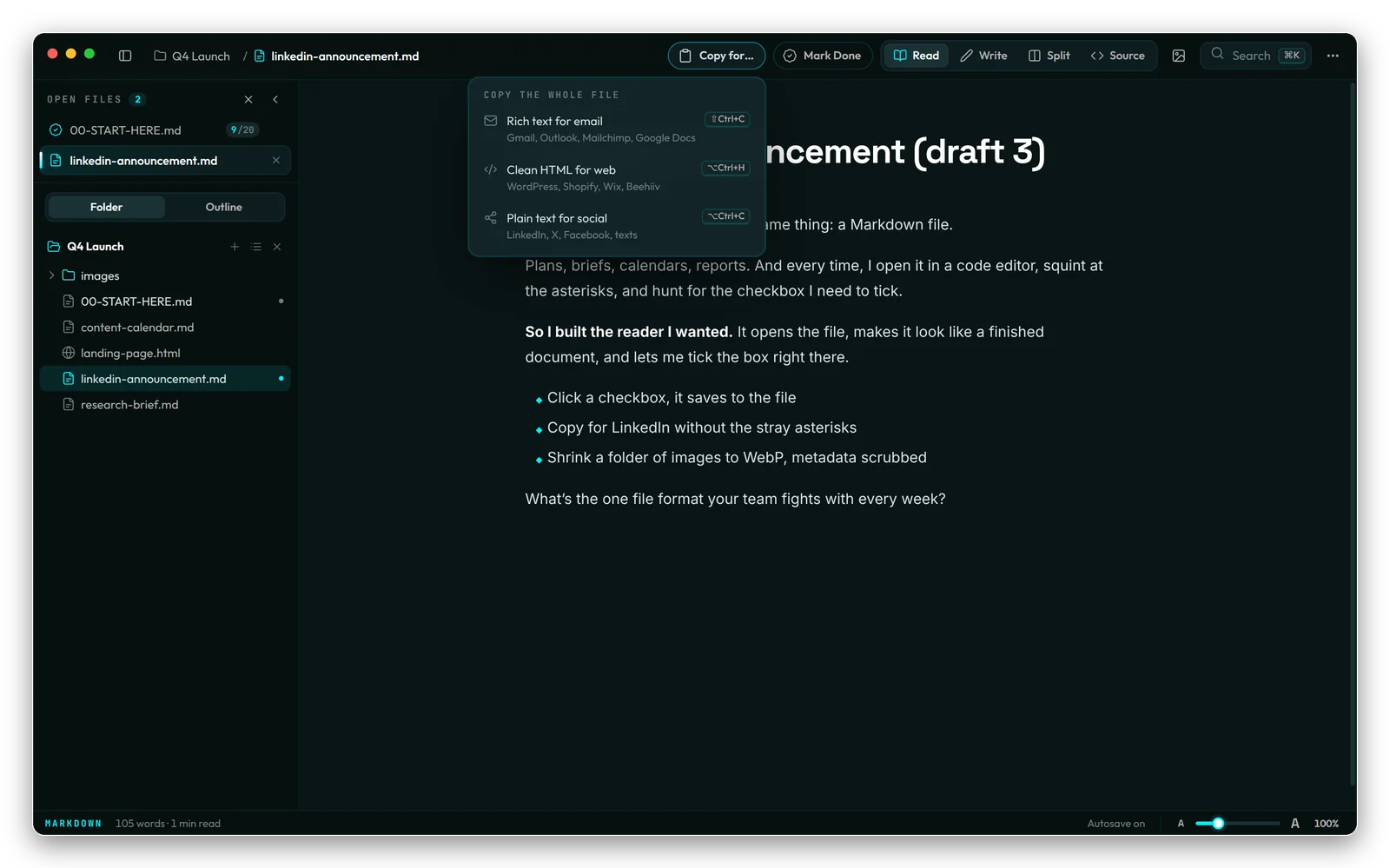This screenshot has width=1390, height=868.
Task: Click the document vertical scrollbar
Action: click(x=1353, y=434)
